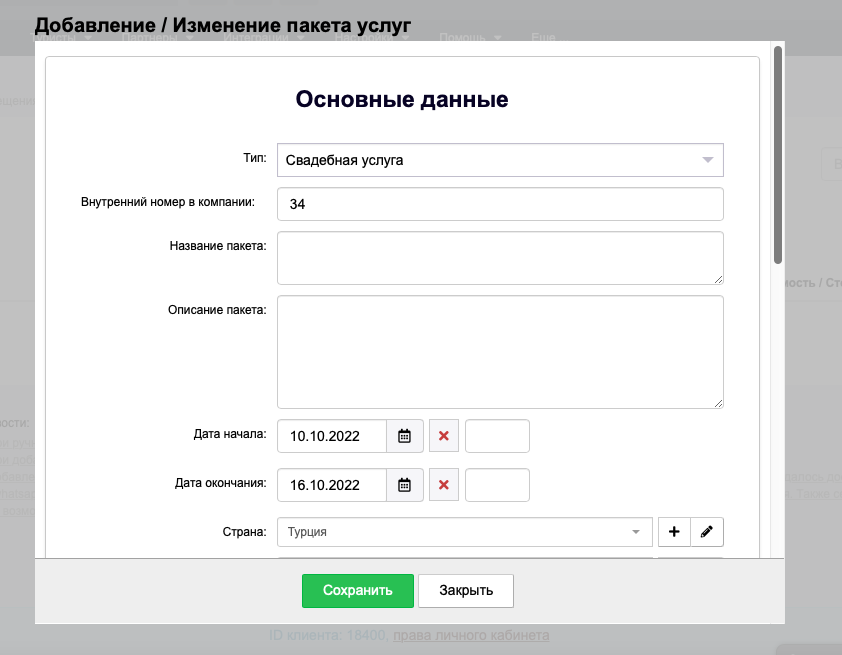Click the time field next to Дата начала
The width and height of the screenshot is (842, 655).
(x=497, y=436)
